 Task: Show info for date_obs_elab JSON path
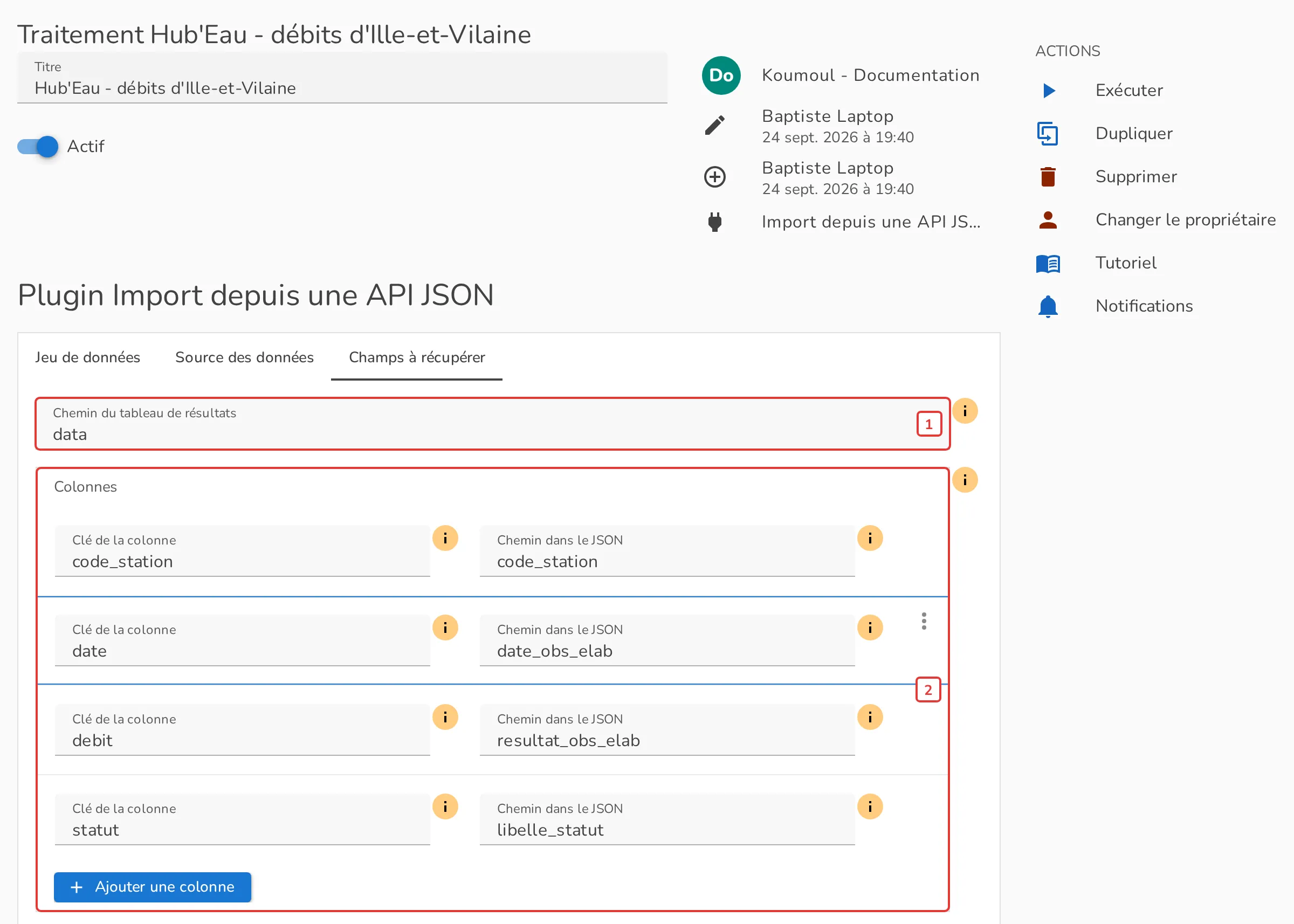coord(870,628)
